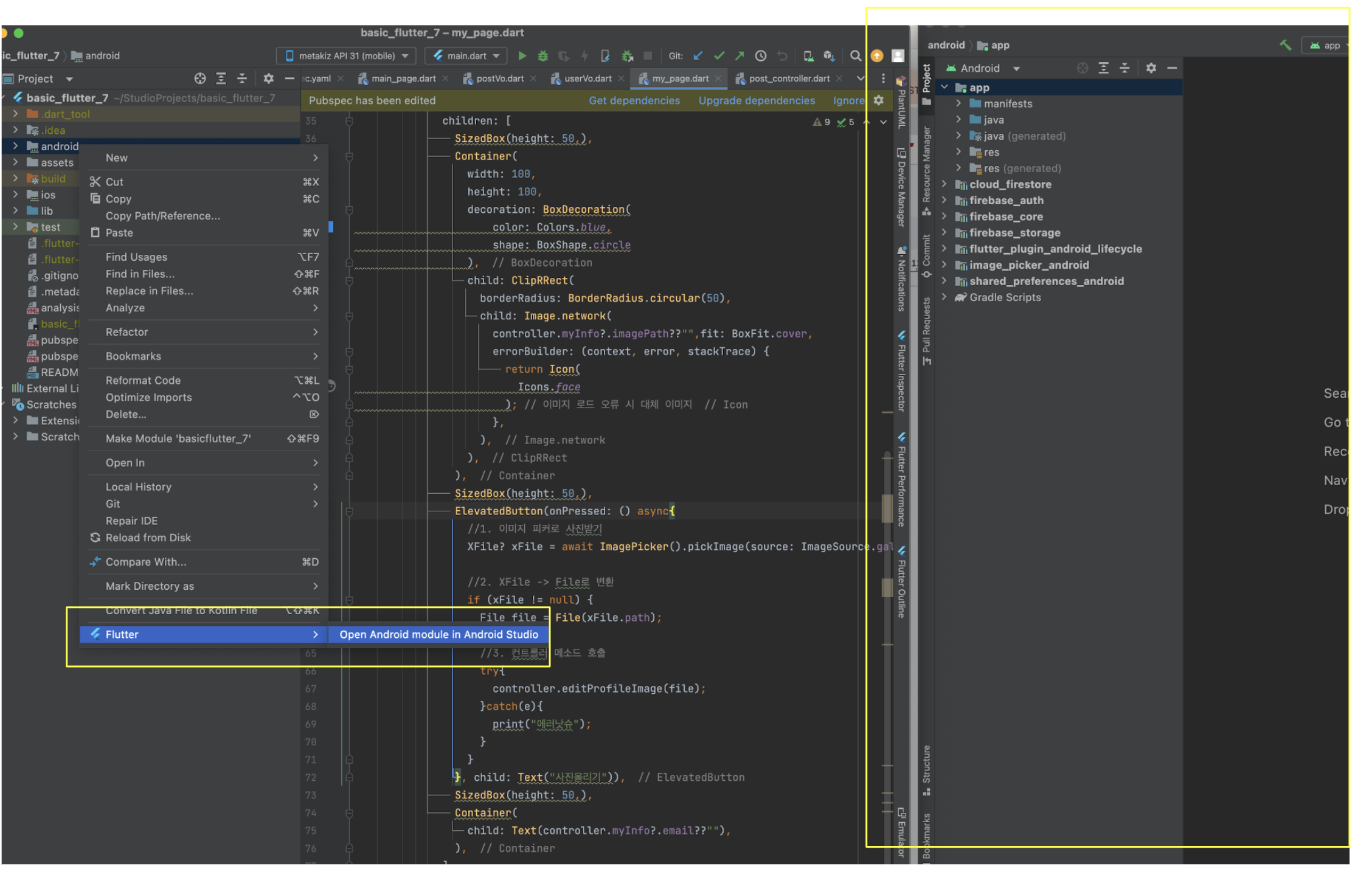The width and height of the screenshot is (1372, 872).
Task: Run the app with the green play button
Action: coord(522,56)
